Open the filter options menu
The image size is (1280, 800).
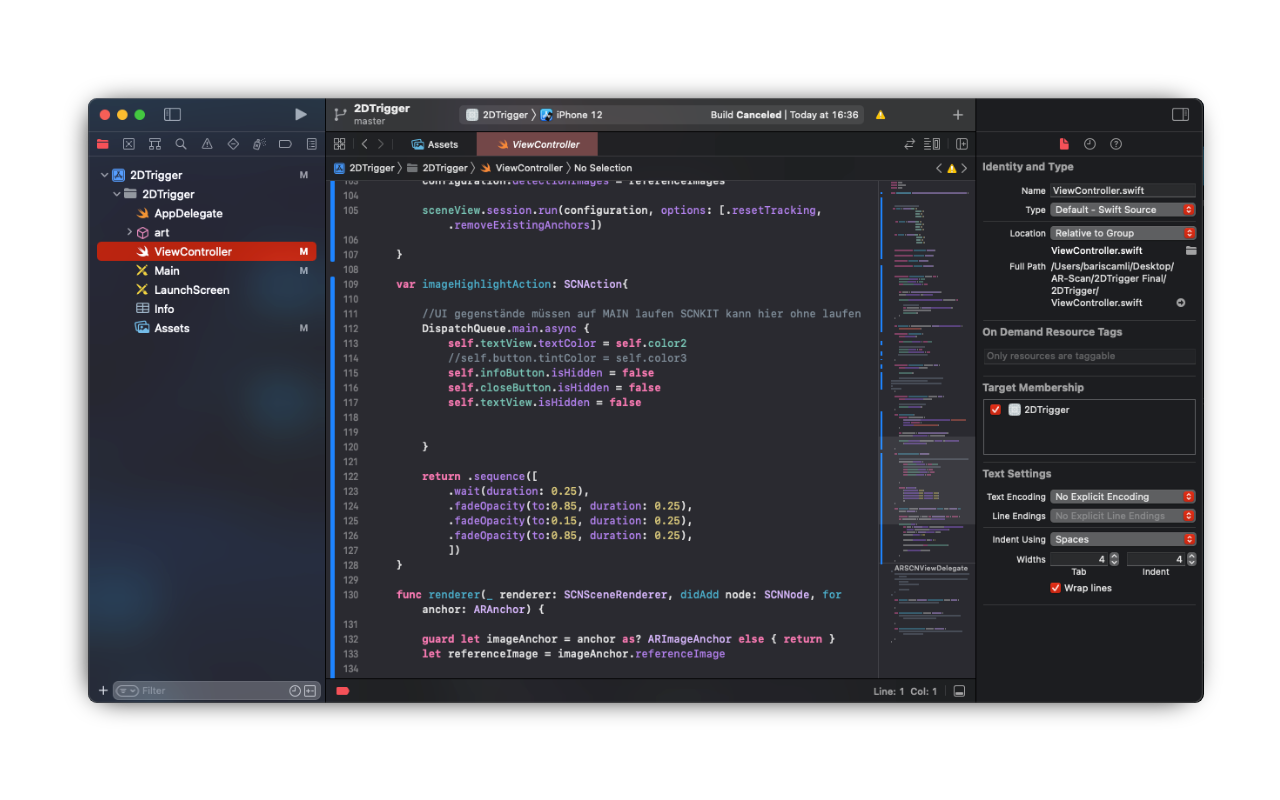coord(127,691)
